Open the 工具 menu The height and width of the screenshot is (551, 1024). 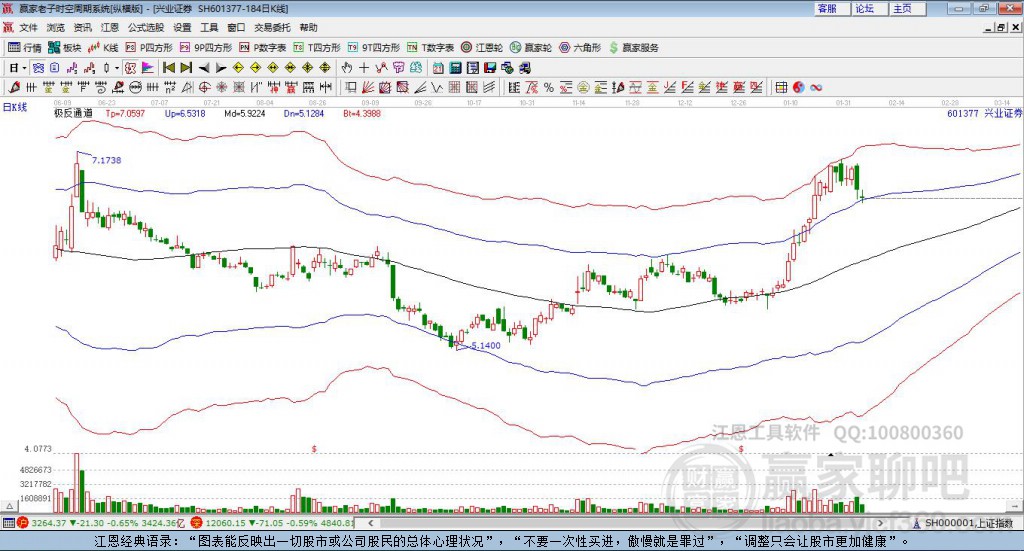209,27
